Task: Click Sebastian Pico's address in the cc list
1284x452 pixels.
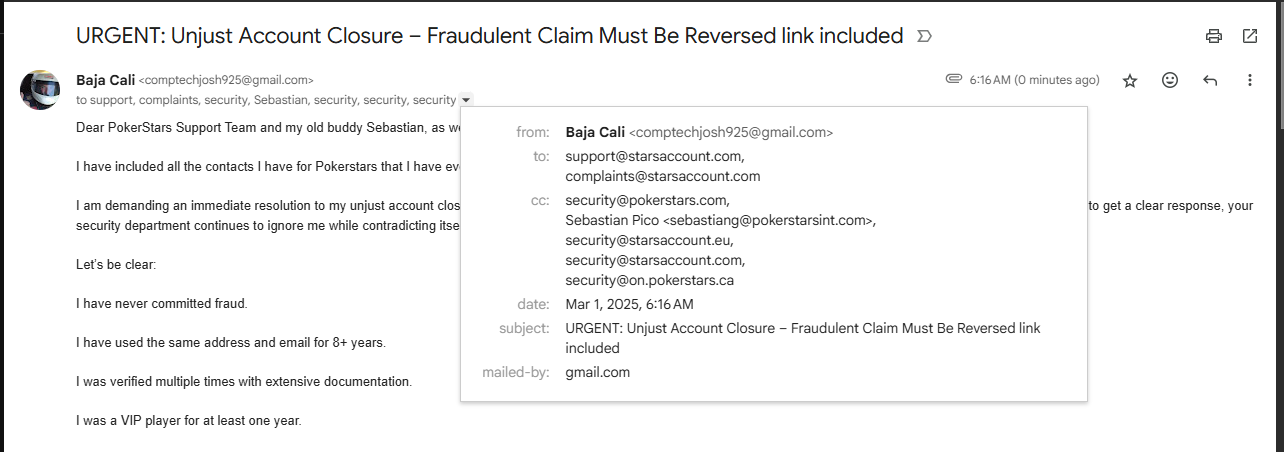Action: (720, 220)
